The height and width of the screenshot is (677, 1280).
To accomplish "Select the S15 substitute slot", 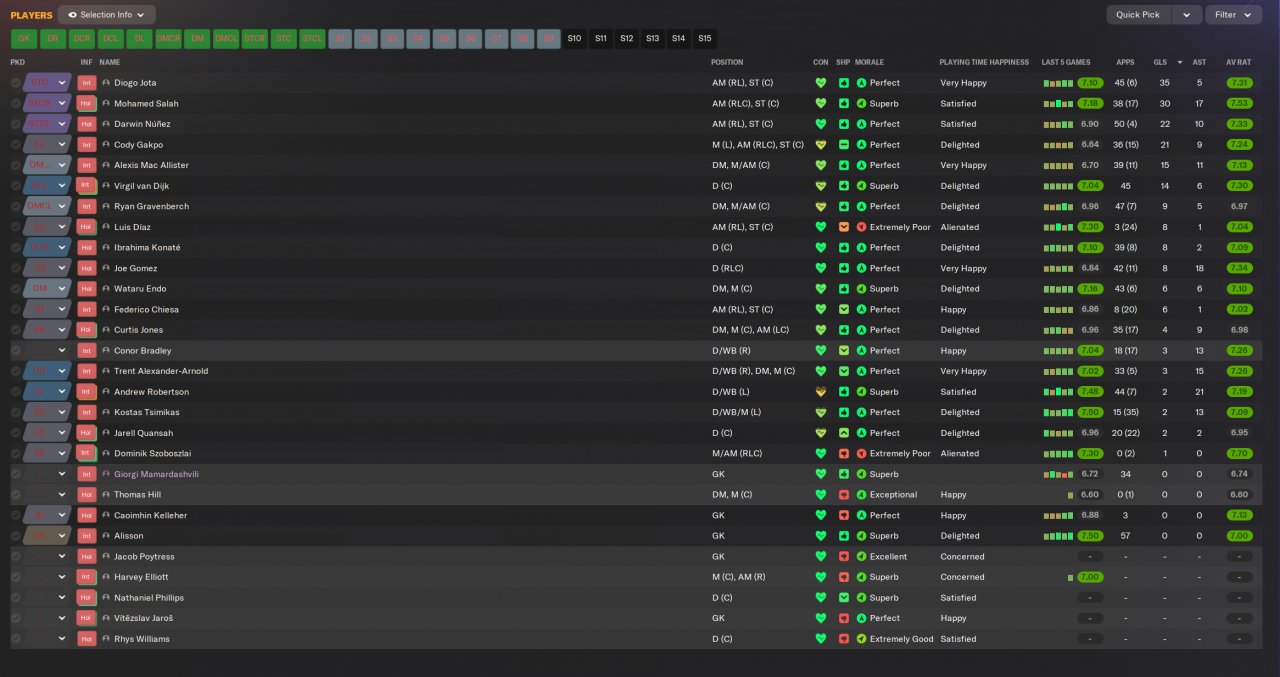I will tap(705, 39).
